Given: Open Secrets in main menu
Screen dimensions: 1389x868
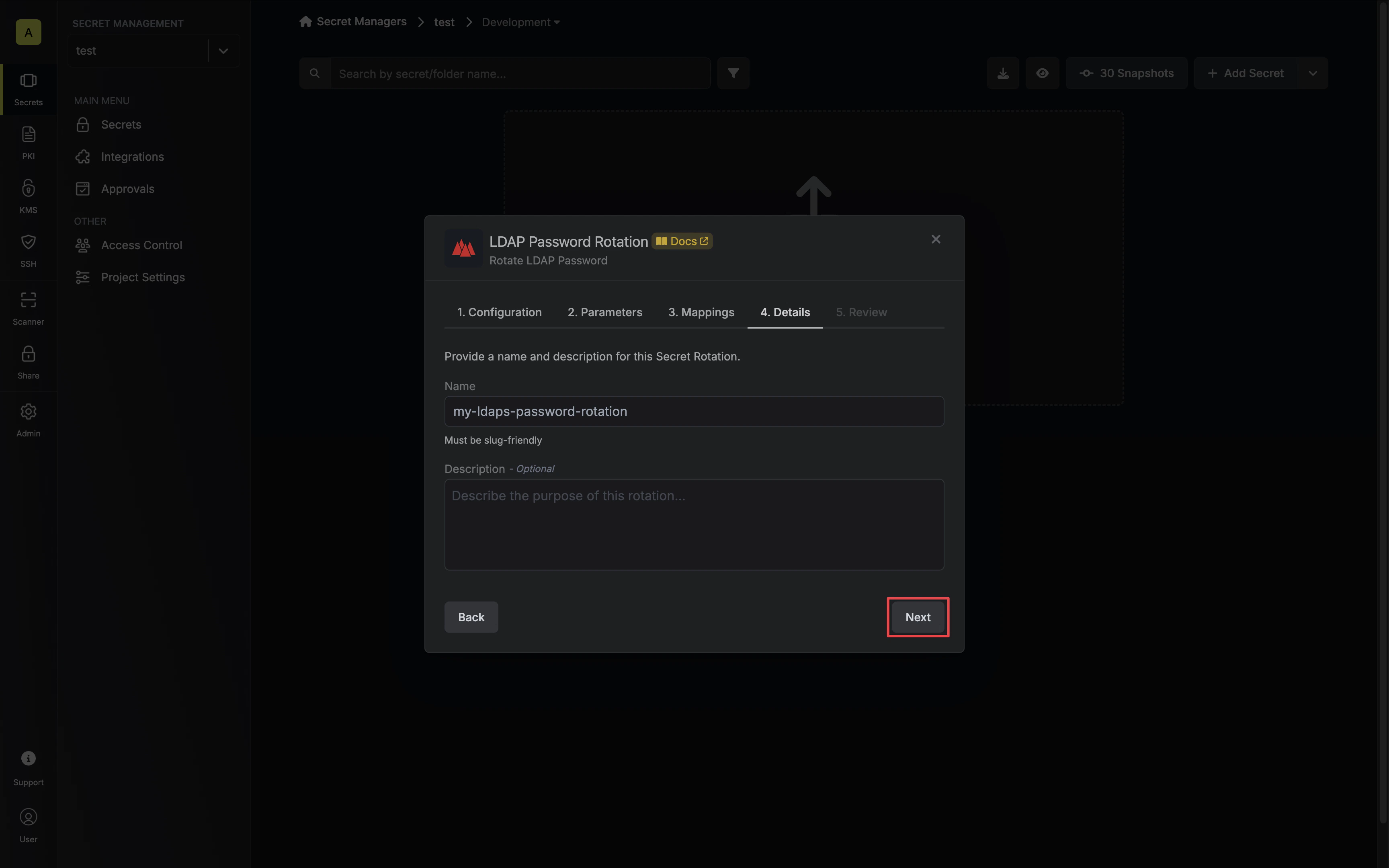Looking at the screenshot, I should coord(121,125).
